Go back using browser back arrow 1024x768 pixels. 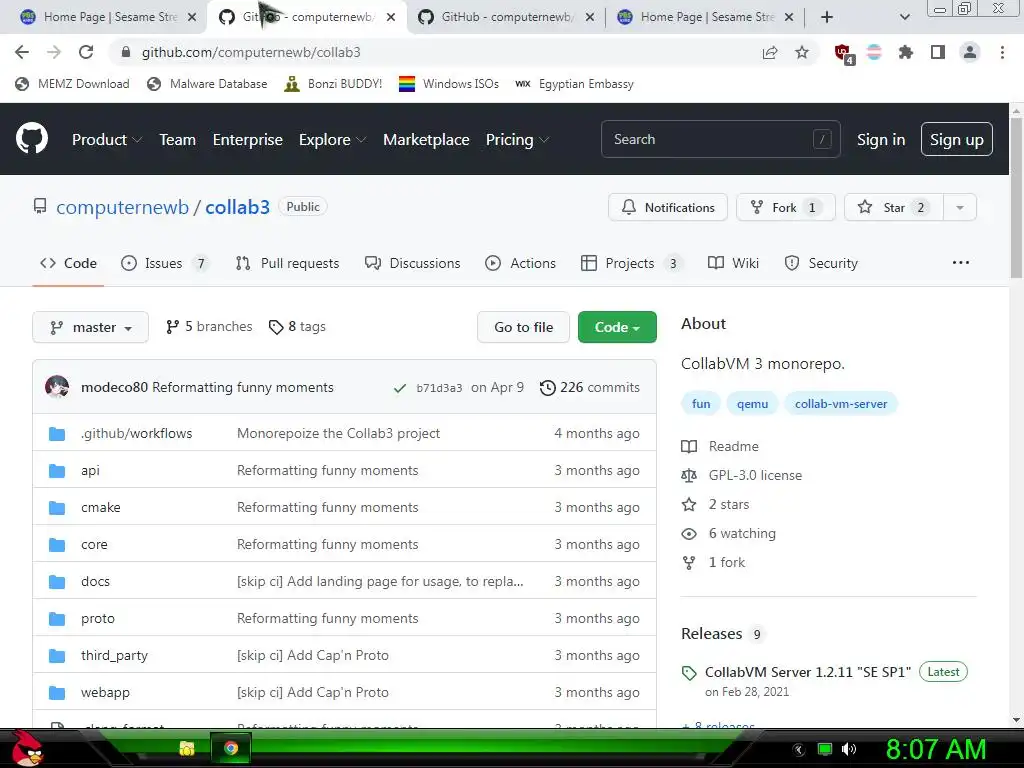pos(22,52)
